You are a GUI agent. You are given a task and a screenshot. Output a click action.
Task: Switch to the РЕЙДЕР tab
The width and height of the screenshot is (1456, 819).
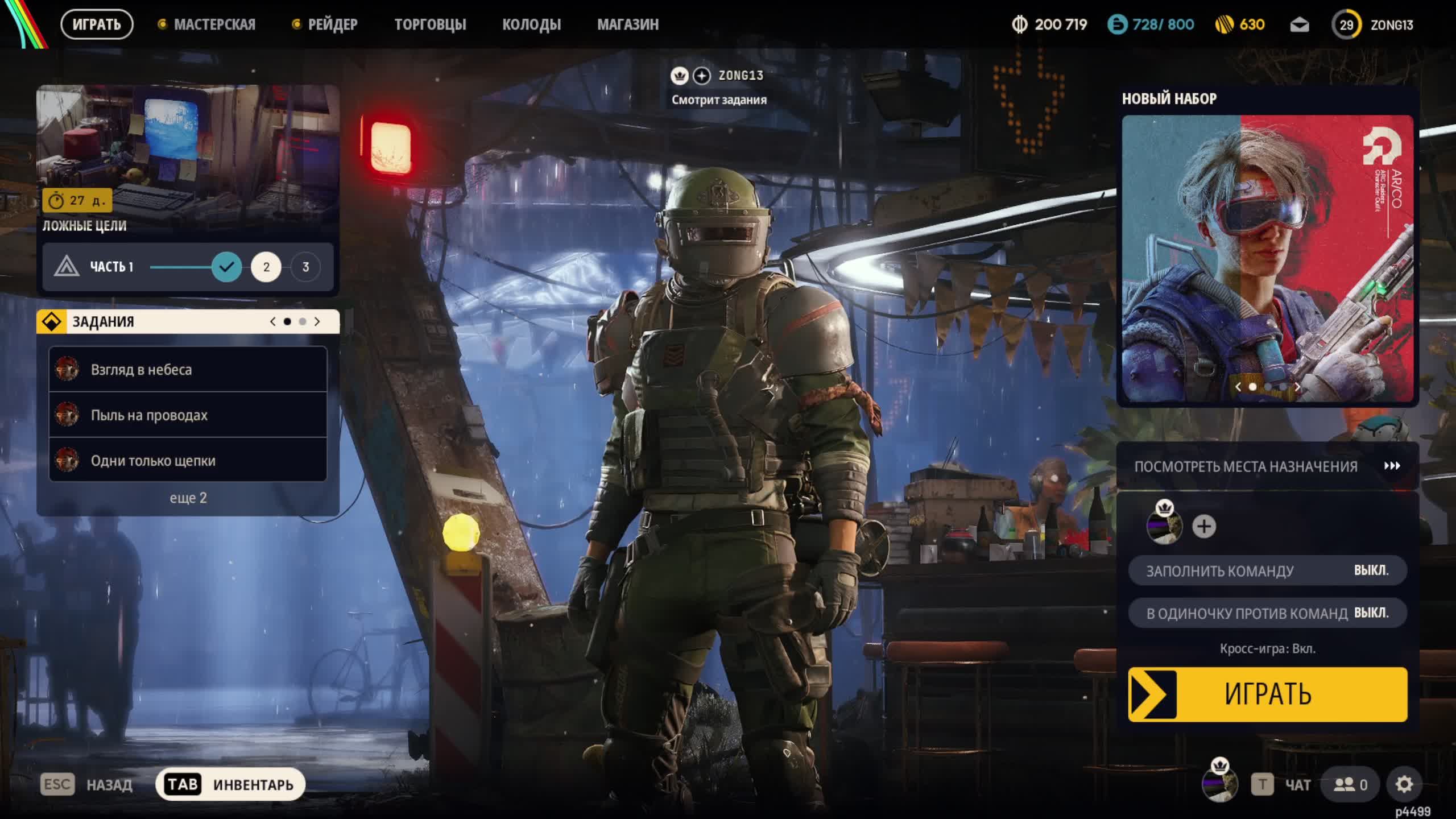333,24
